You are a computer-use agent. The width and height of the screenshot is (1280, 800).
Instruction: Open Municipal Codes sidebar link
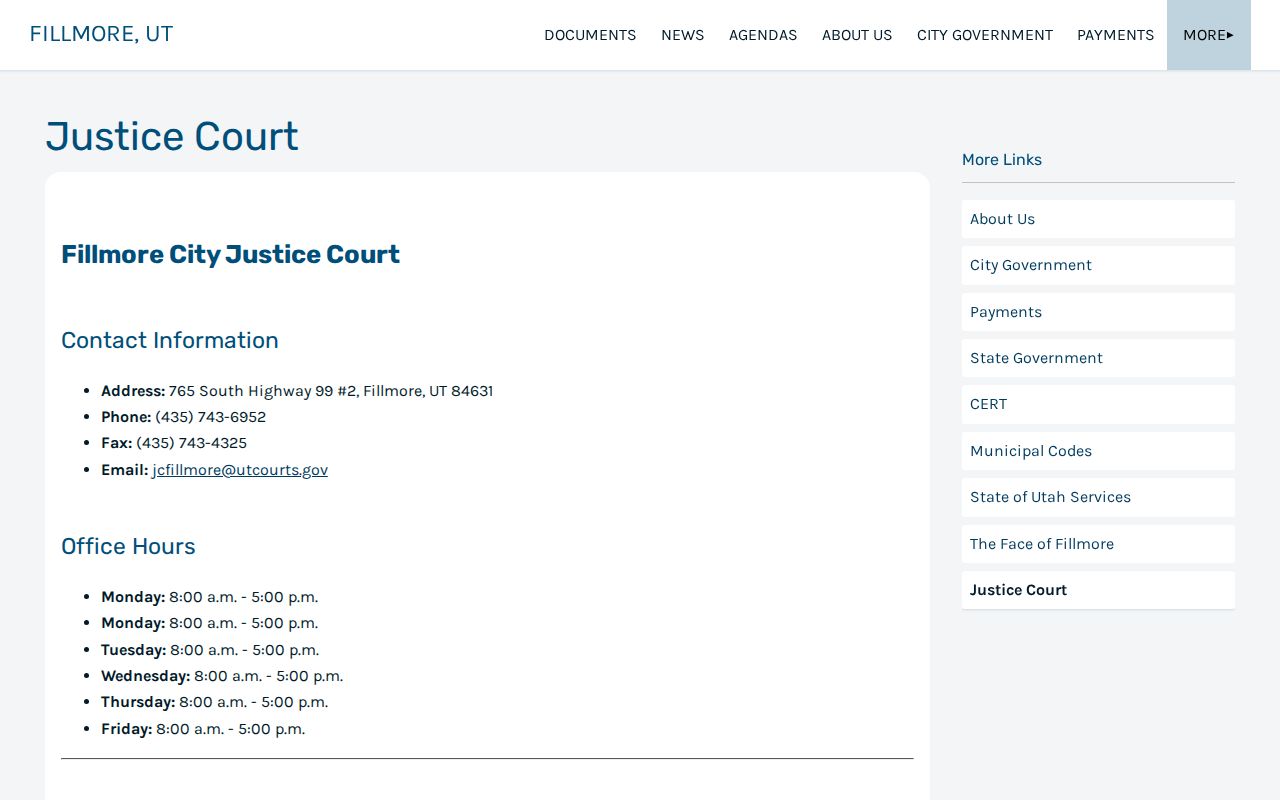coord(1098,451)
